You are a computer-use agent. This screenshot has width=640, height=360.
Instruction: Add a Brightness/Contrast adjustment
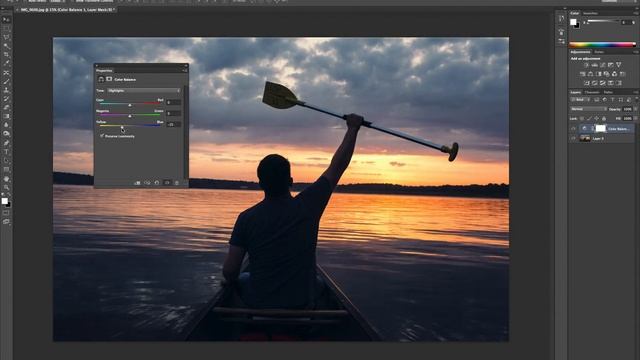pos(587,65)
